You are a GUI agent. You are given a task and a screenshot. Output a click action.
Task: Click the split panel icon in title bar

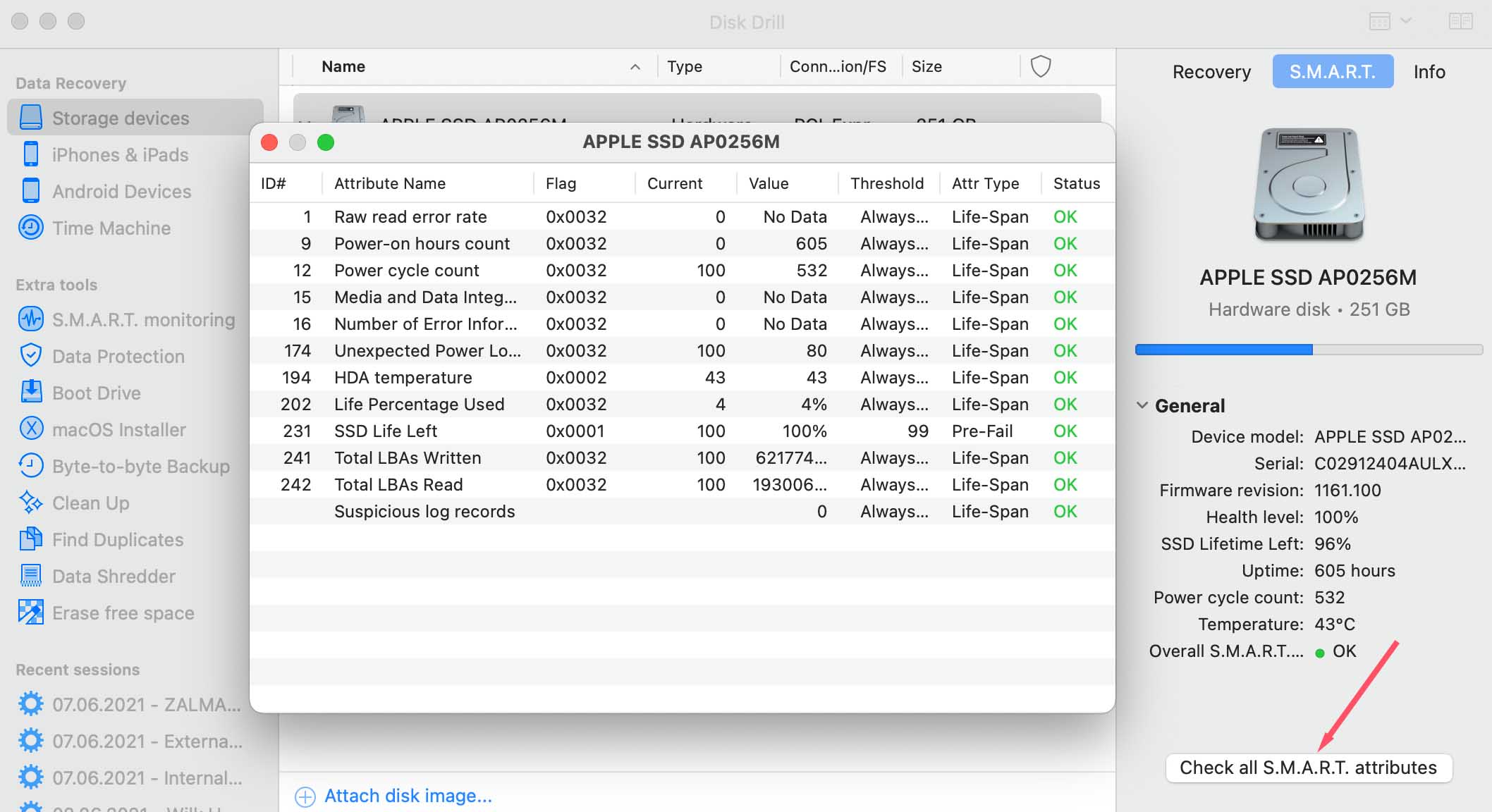1461,21
